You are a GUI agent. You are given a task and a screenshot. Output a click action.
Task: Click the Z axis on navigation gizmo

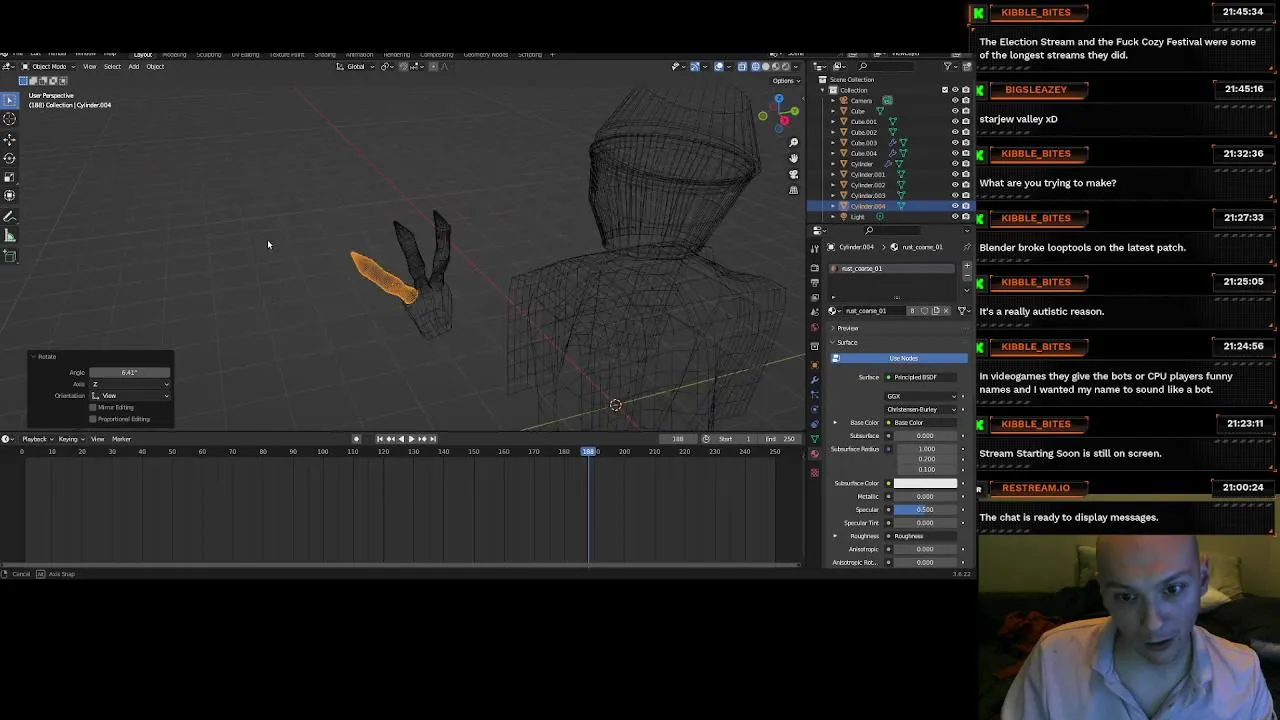(779, 100)
